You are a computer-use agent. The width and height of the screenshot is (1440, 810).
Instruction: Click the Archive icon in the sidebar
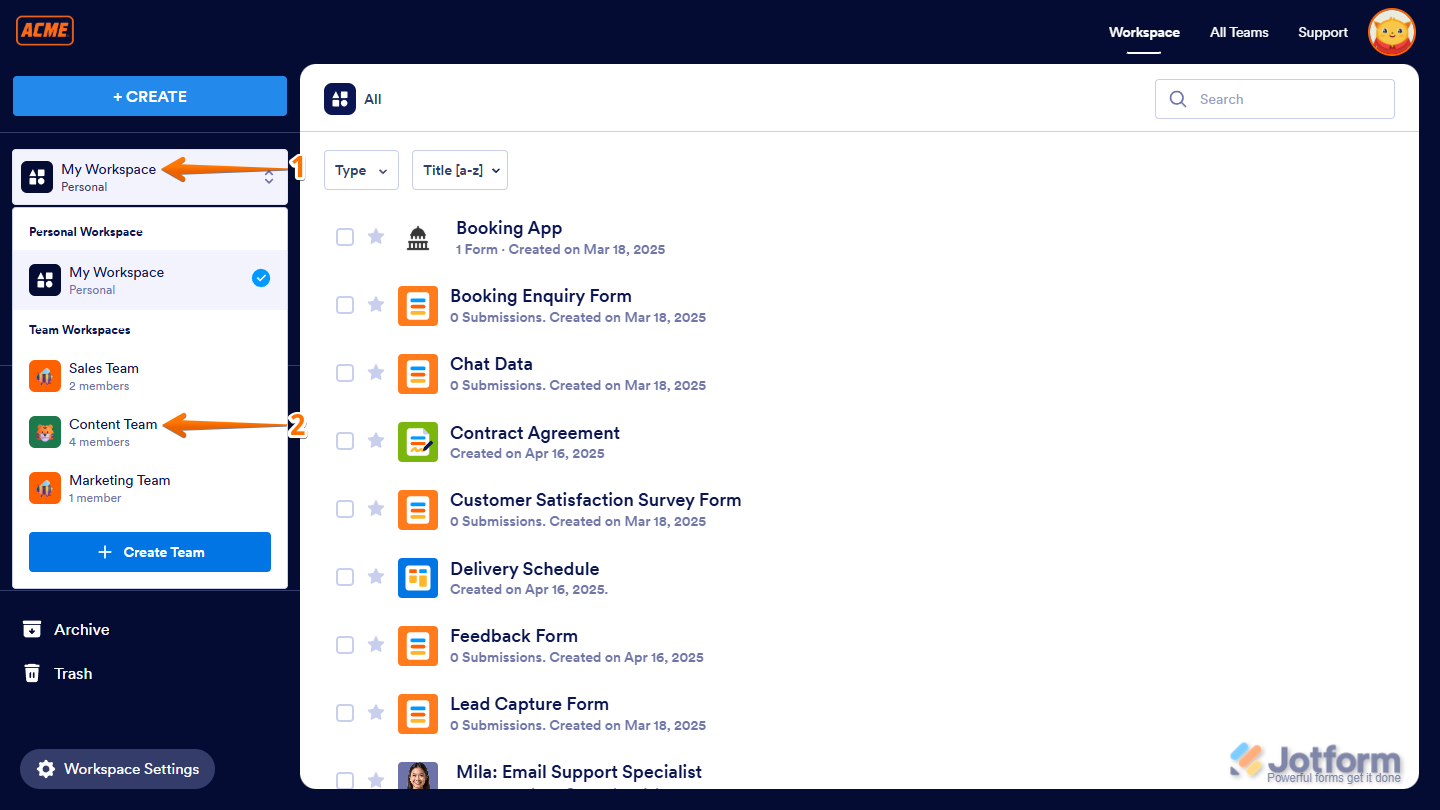click(x=32, y=629)
